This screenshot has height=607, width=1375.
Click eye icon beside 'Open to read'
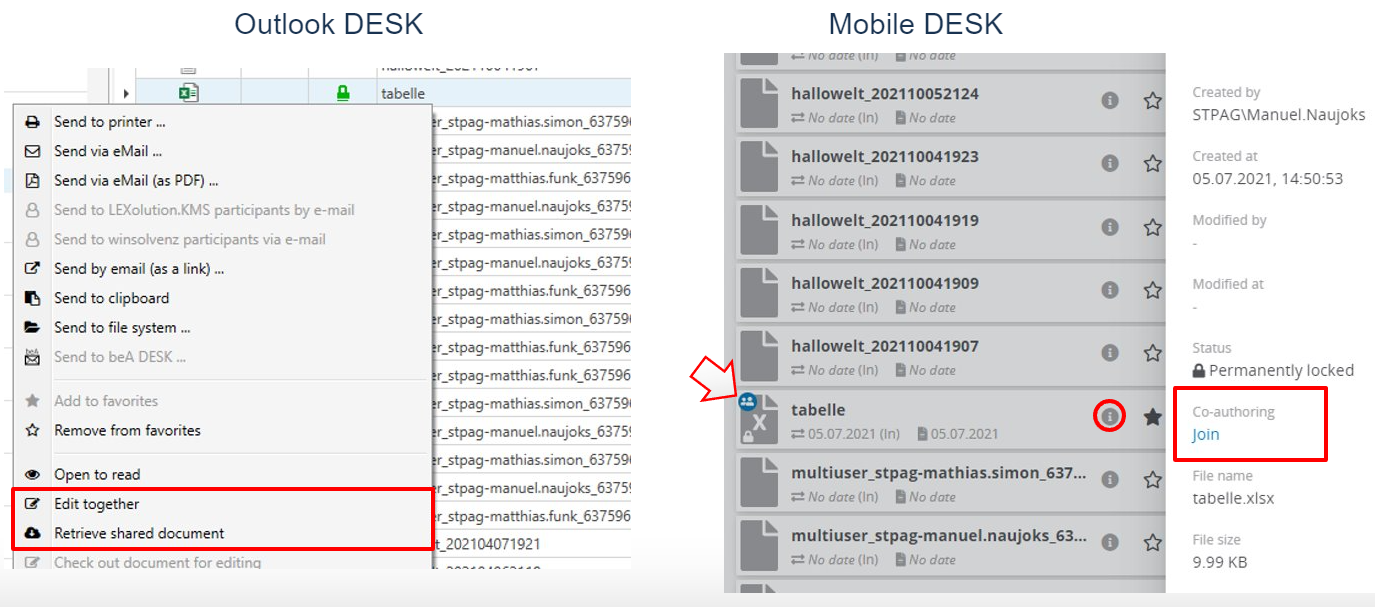pos(32,474)
